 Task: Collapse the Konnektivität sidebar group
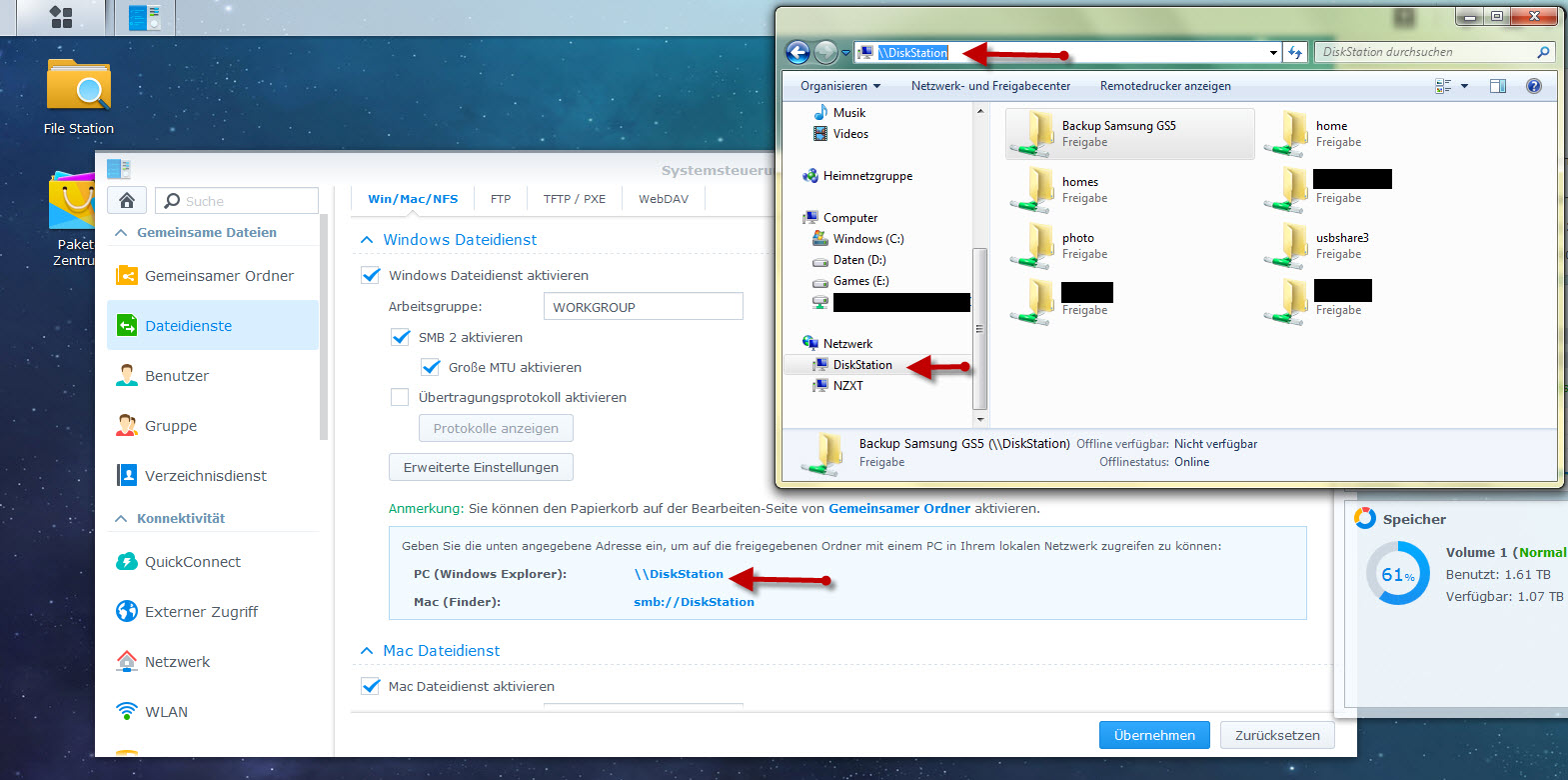coord(122,519)
